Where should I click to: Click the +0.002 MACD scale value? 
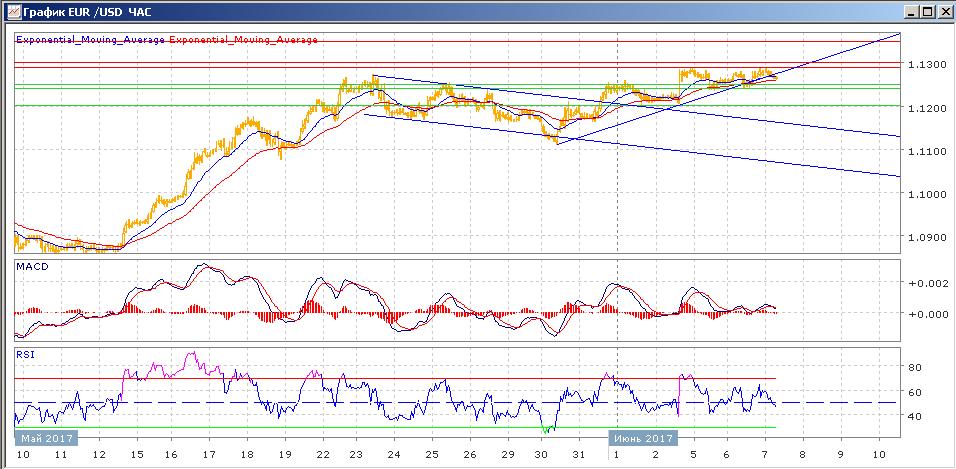[x=925, y=284]
